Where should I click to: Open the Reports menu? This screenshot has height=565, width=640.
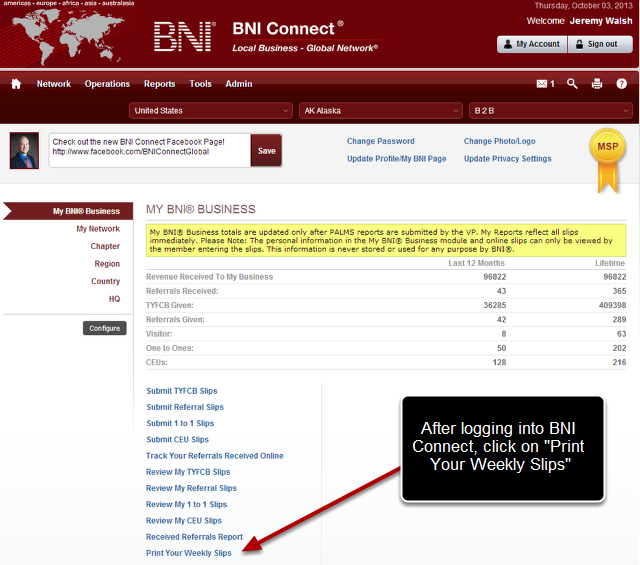(x=159, y=84)
